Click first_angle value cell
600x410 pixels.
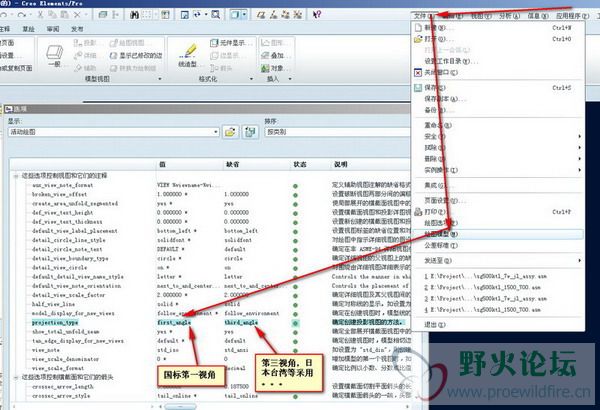click(174, 323)
